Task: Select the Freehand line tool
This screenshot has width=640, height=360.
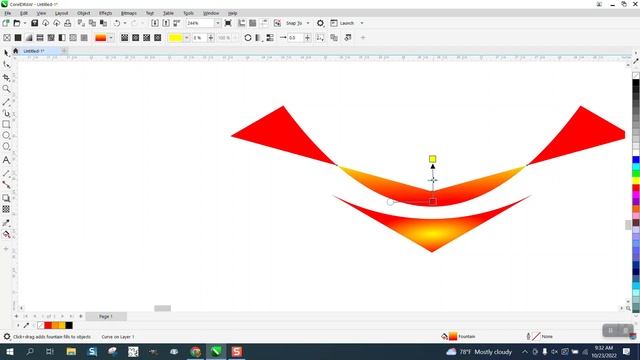Action: (x=6, y=102)
